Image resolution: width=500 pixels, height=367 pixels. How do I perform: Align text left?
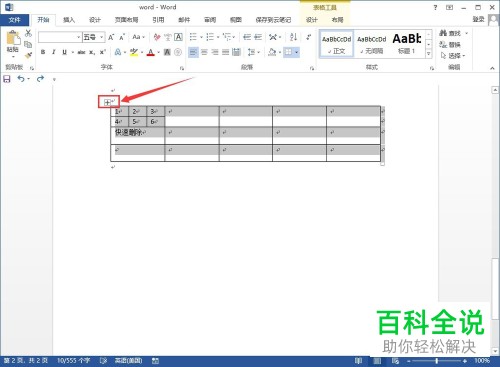(x=193, y=52)
